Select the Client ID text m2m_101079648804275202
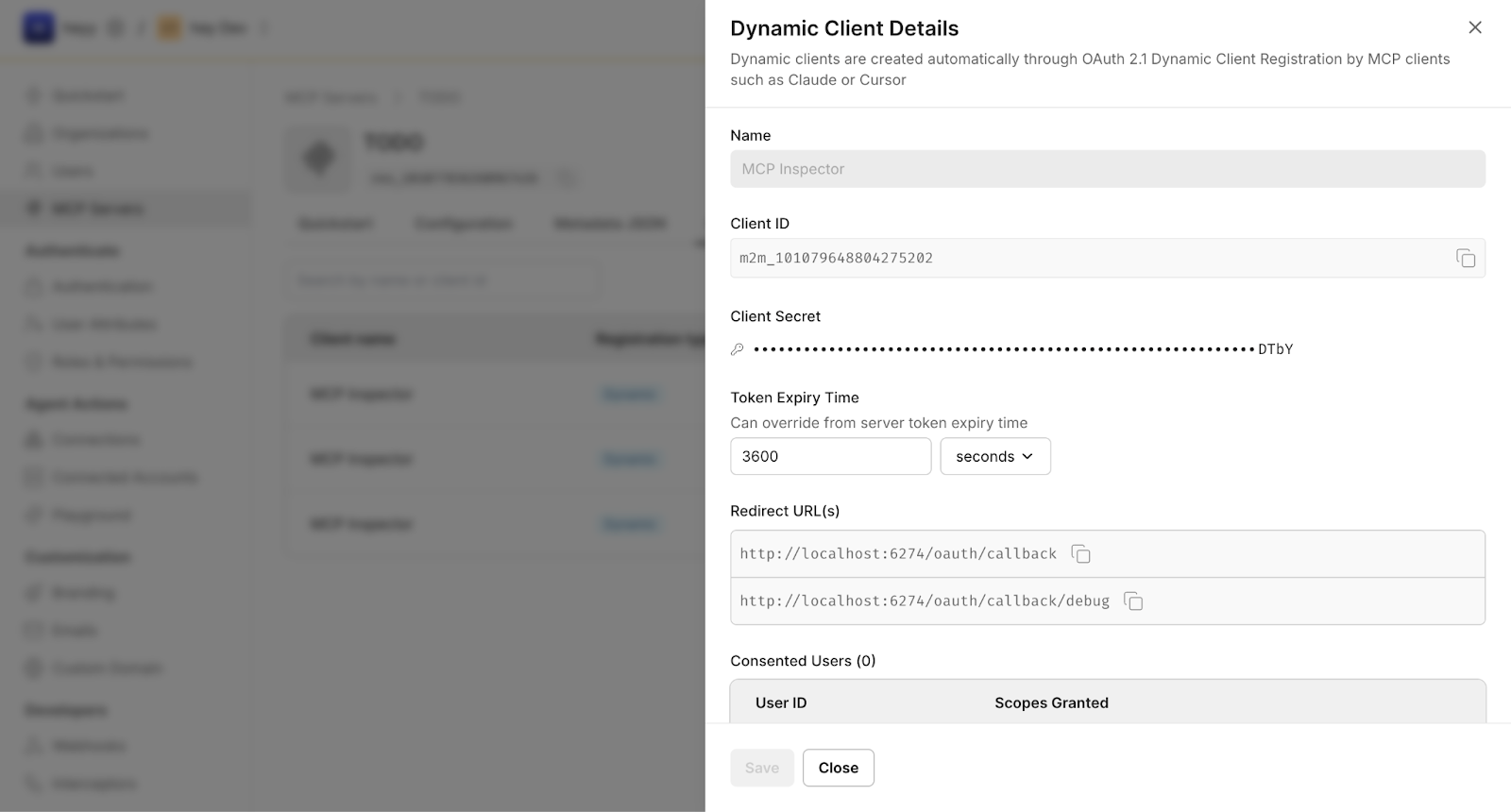The height and width of the screenshot is (812, 1511). point(837,258)
